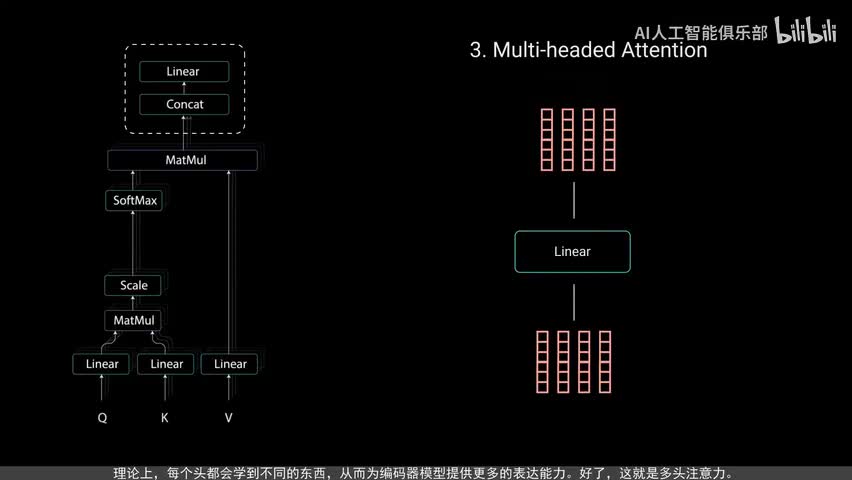
Task: Click the leftmost column in the upper vector grid
Action: coord(546,138)
